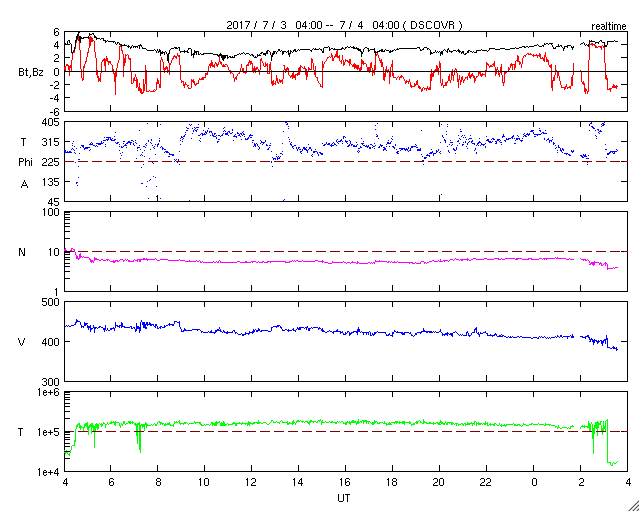Image resolution: width=640 pixels, height=512 pixels.
Task: Click the "500" tick on the speed panel
Action: point(52,303)
